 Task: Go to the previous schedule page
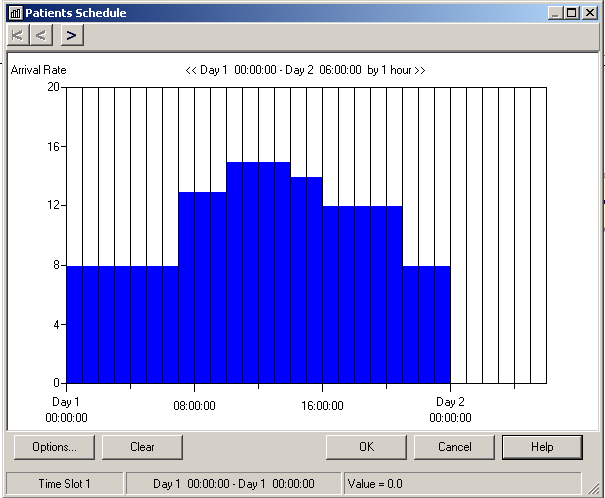click(41, 35)
